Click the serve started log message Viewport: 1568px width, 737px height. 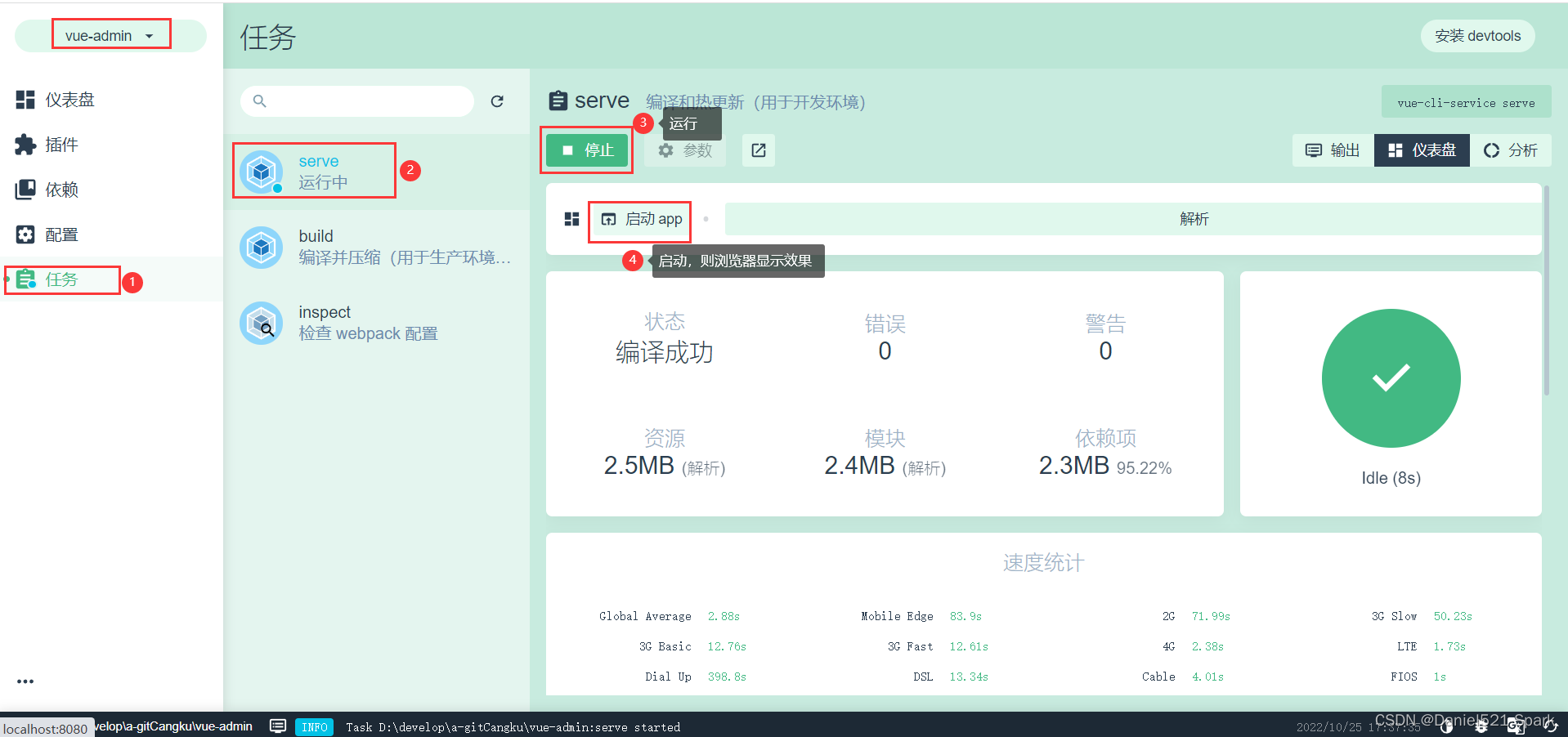[513, 727]
